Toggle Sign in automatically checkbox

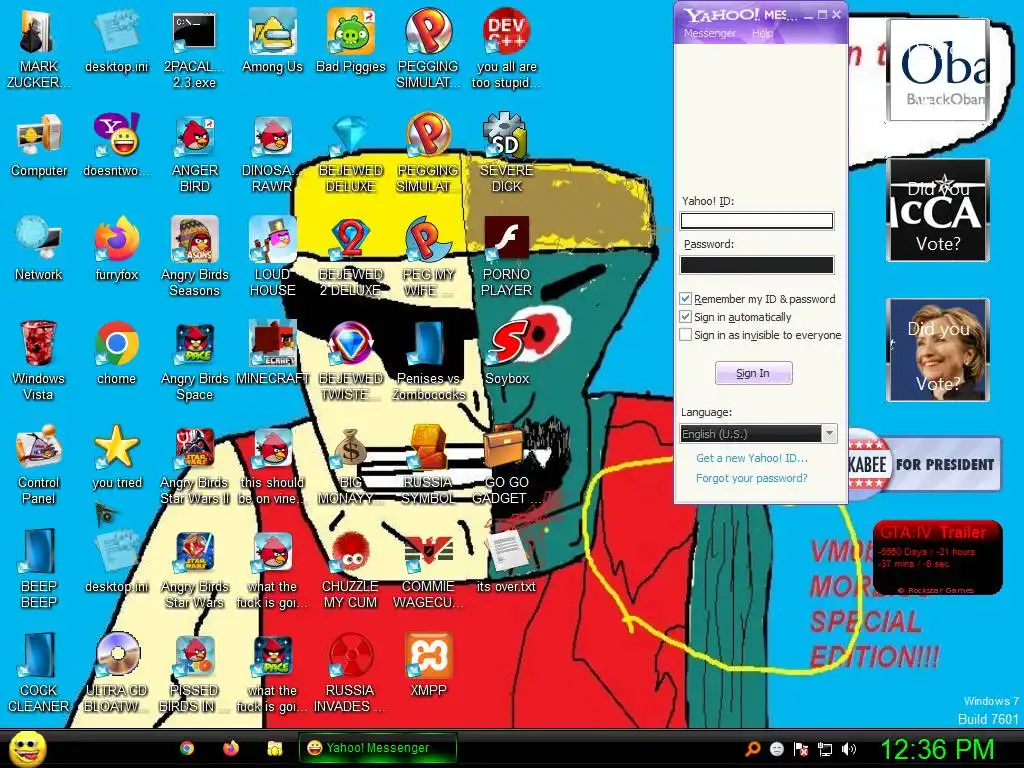pyautogui.click(x=685, y=317)
